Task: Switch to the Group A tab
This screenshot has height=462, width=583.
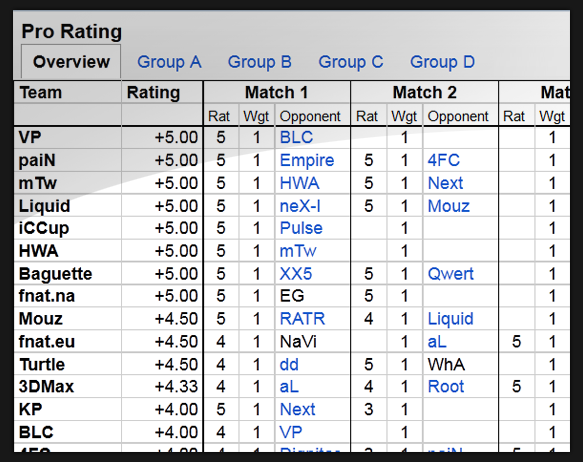Action: 169,62
